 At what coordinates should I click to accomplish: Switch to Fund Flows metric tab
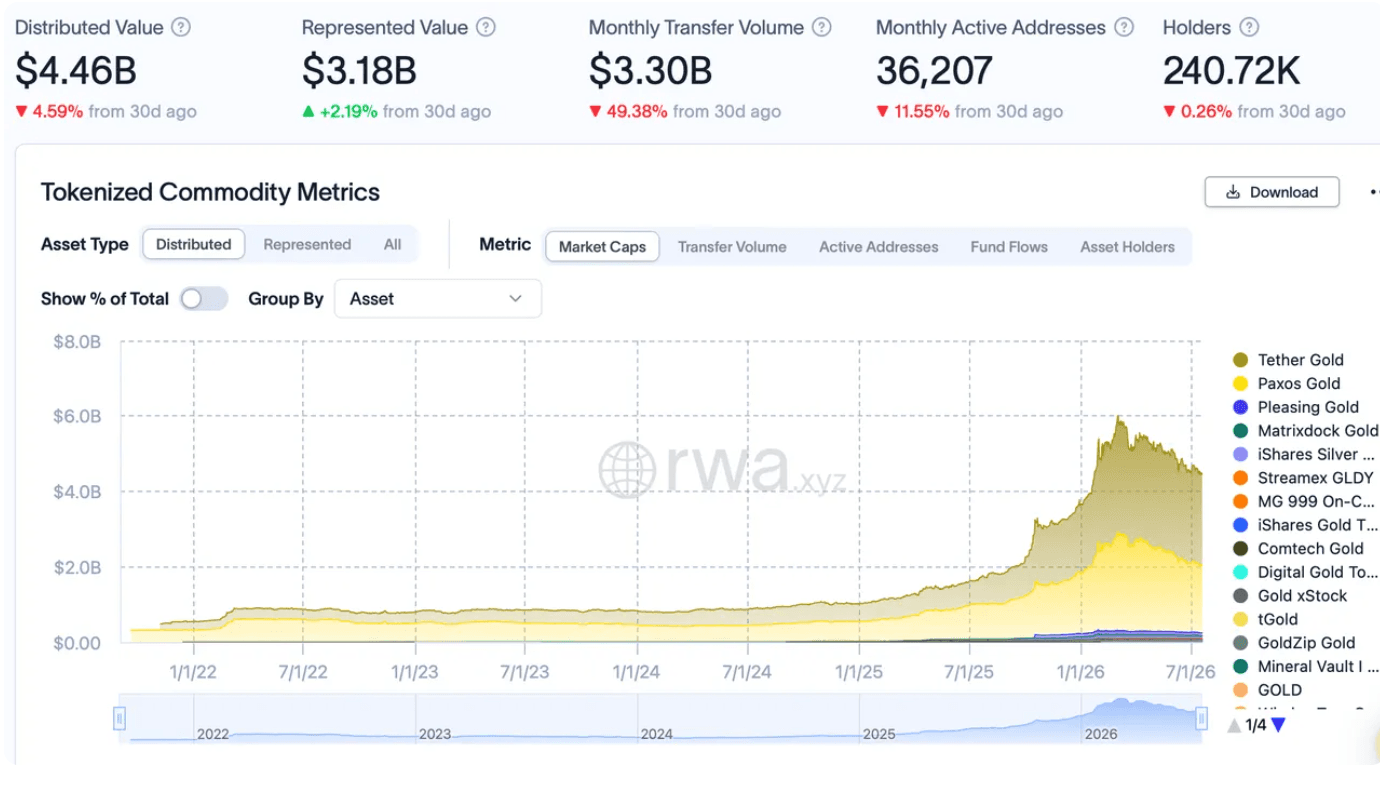1009,247
